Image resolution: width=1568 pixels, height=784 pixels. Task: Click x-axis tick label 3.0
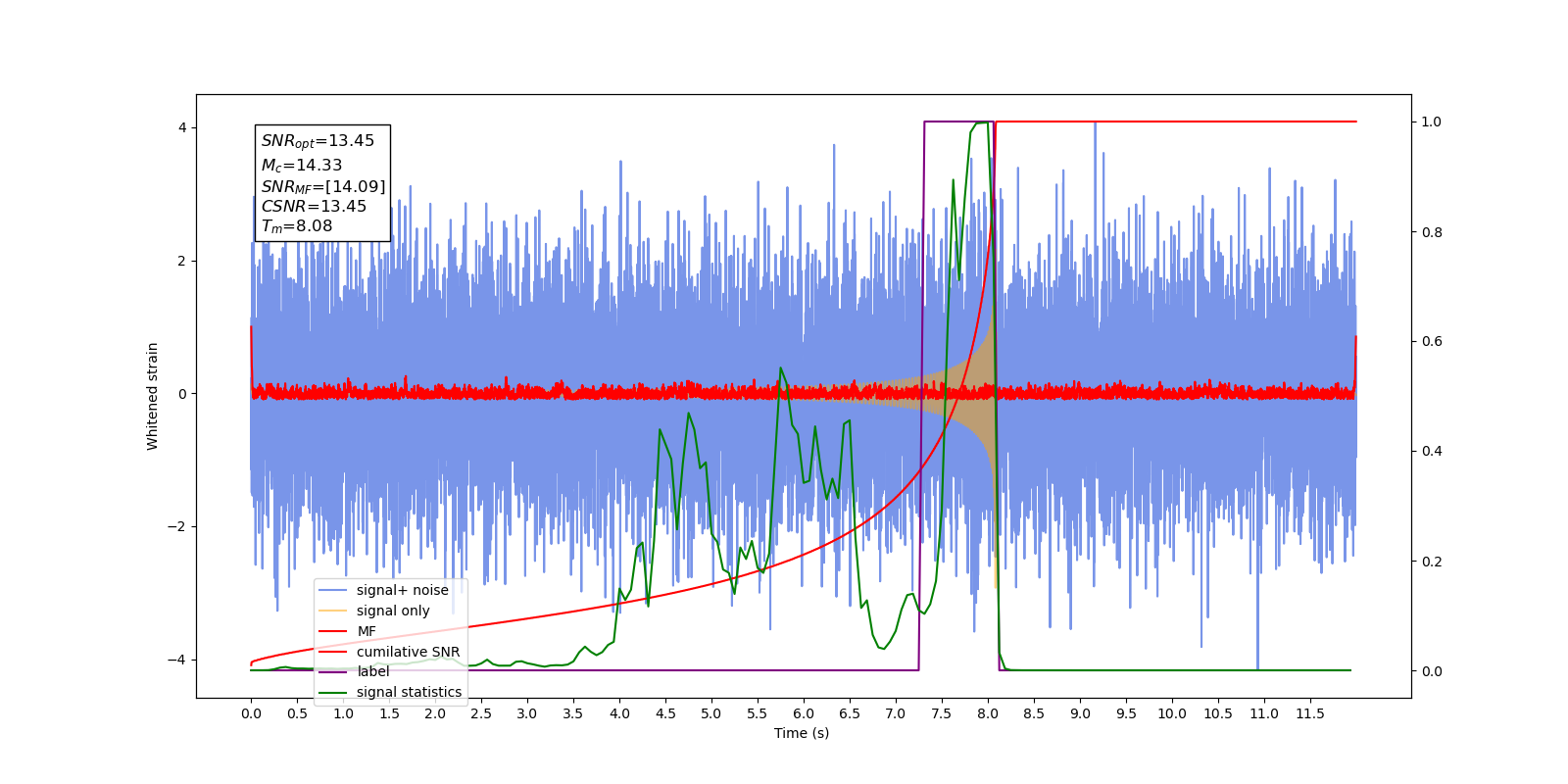click(527, 713)
